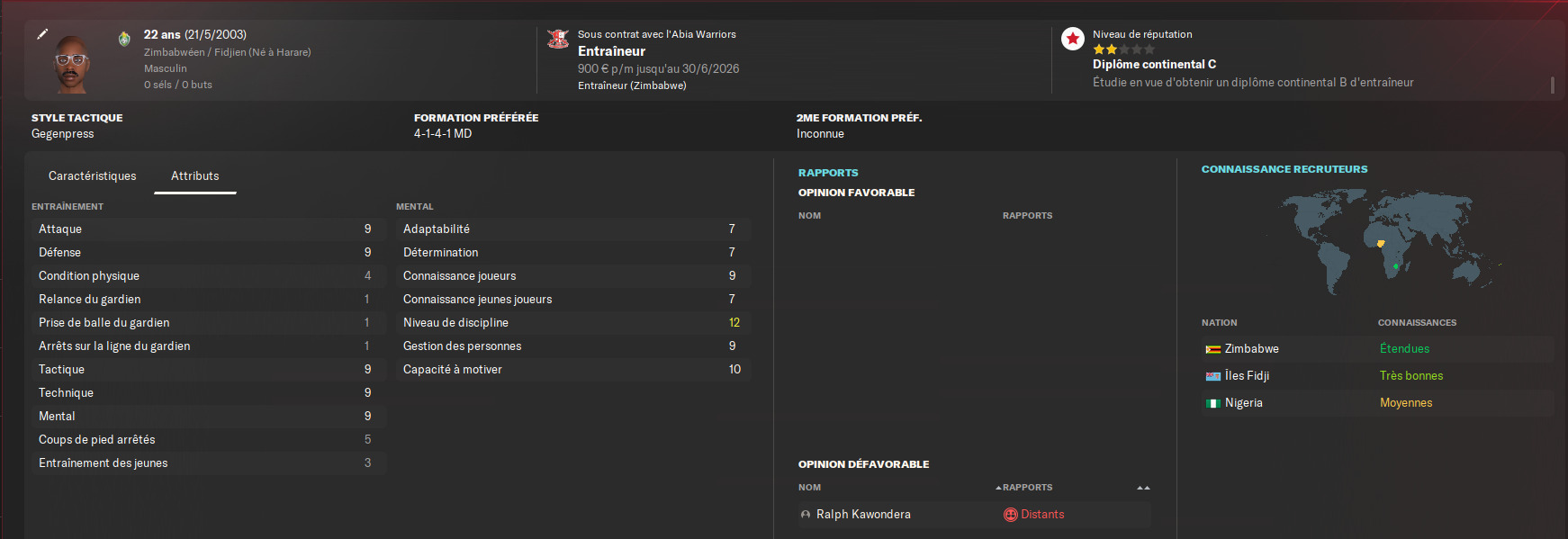Open the Abia Warriors club crest
The height and width of the screenshot is (539, 1568).
pyautogui.click(x=558, y=39)
